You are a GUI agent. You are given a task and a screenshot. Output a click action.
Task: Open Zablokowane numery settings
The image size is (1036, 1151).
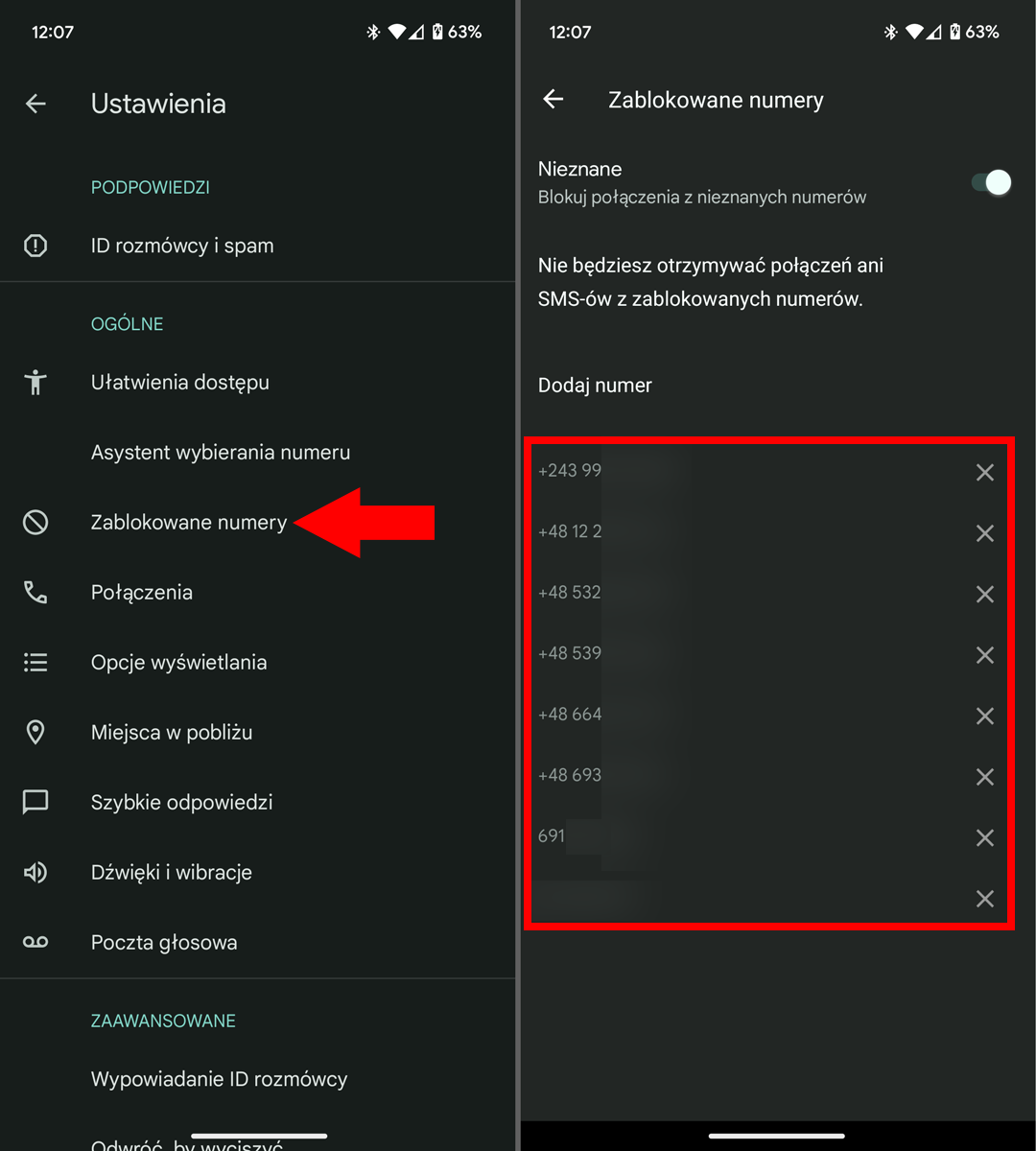(x=189, y=522)
